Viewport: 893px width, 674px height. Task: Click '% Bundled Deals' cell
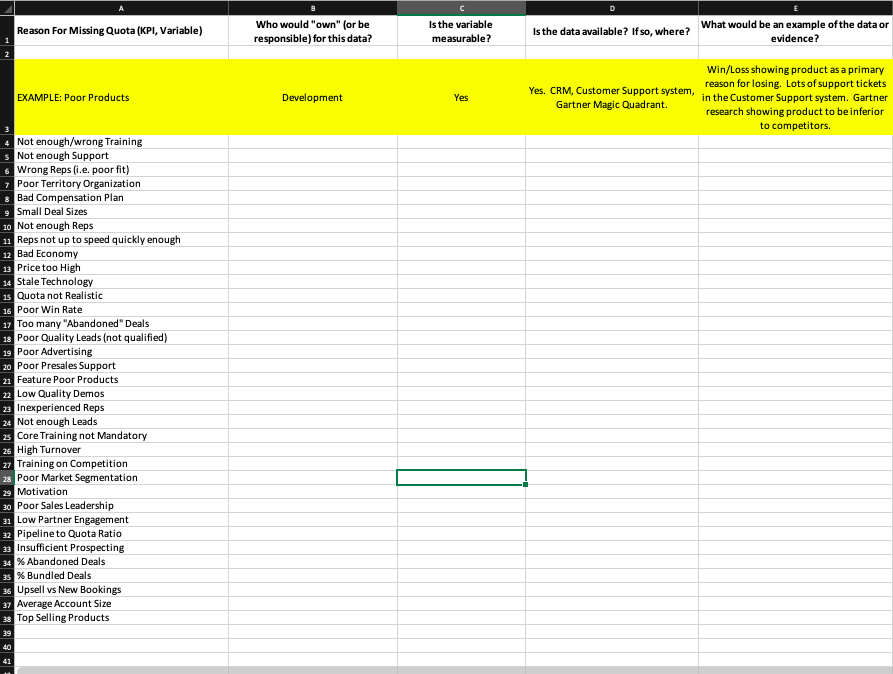[x=121, y=575]
